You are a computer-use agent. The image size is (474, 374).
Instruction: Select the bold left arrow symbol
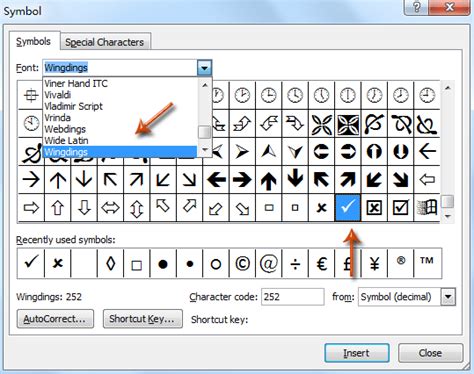(216, 180)
